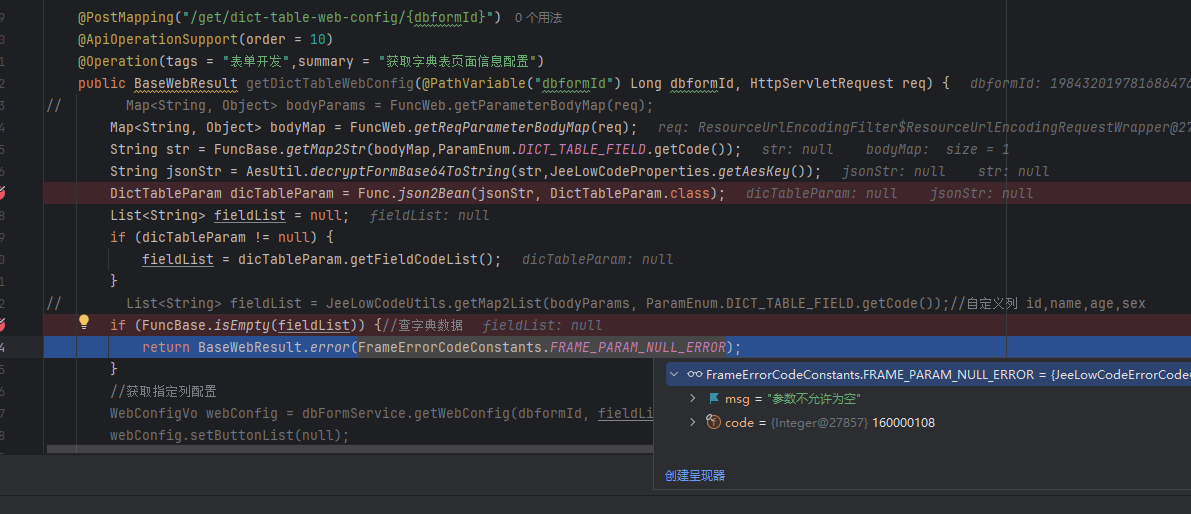Expand the code Integer field node
The width and height of the screenshot is (1191, 514).
[x=693, y=423]
